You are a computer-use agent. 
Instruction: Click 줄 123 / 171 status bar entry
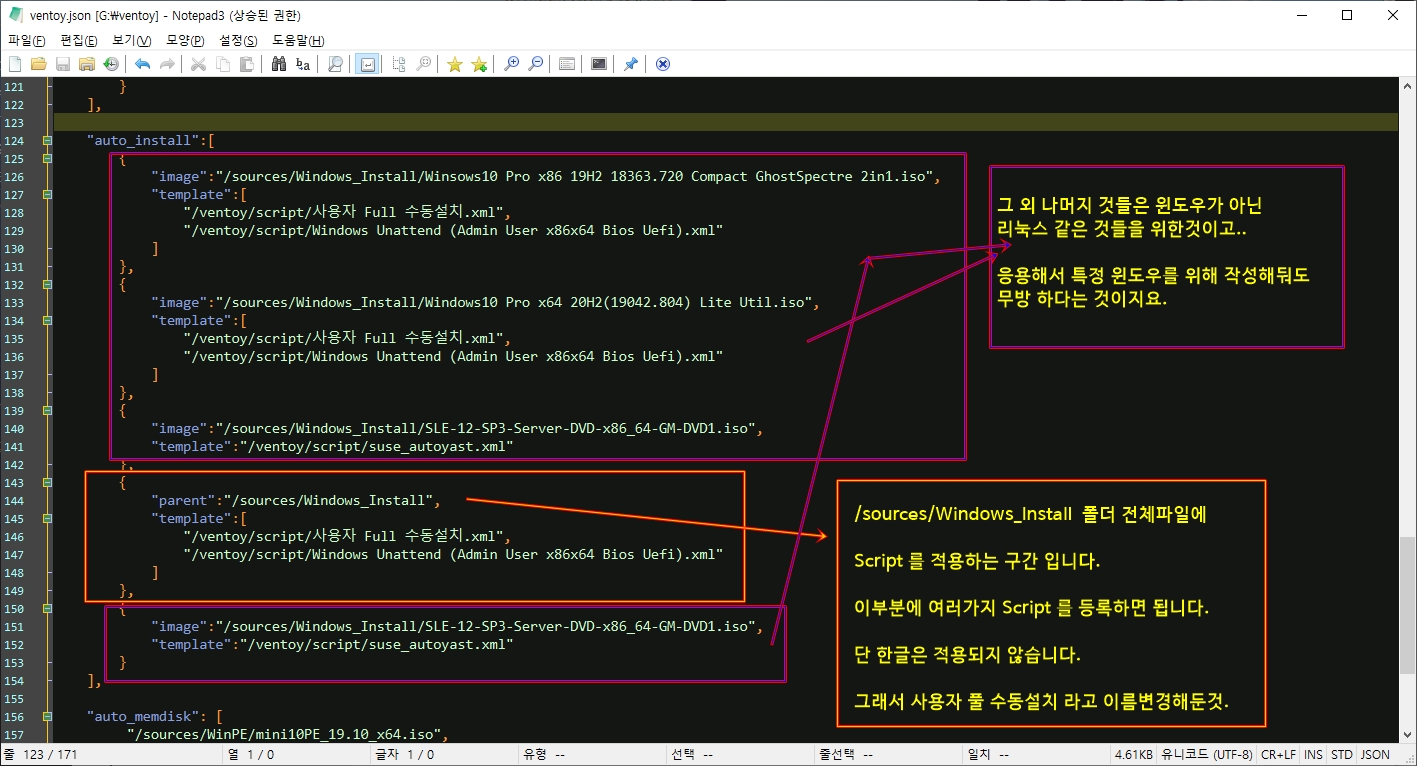point(40,755)
